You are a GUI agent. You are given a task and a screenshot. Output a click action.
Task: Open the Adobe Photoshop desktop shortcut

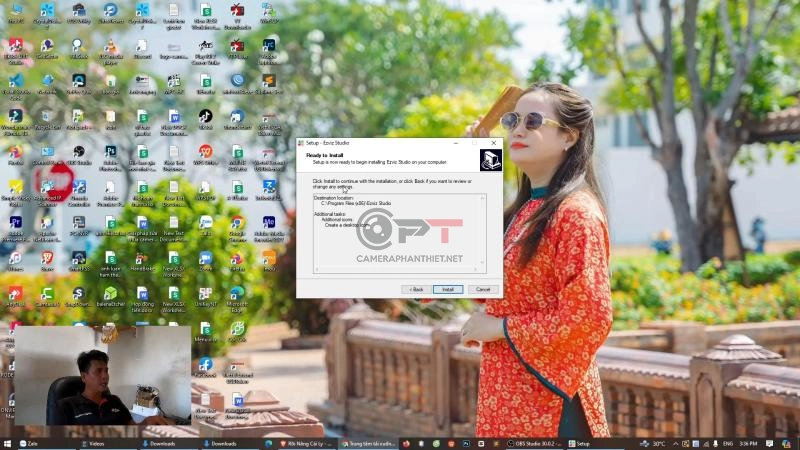[111, 156]
